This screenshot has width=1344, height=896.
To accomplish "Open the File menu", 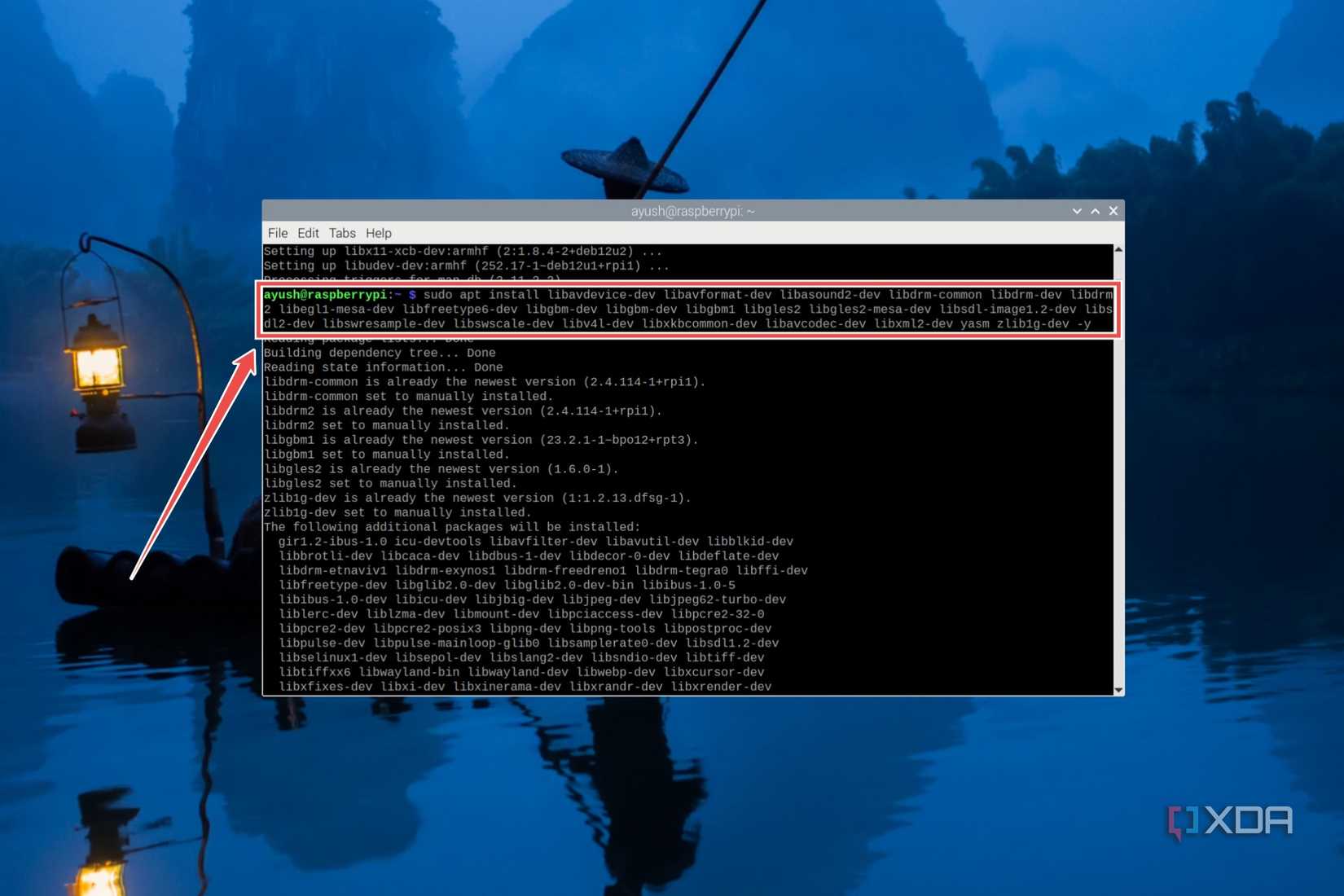I will click(x=277, y=233).
